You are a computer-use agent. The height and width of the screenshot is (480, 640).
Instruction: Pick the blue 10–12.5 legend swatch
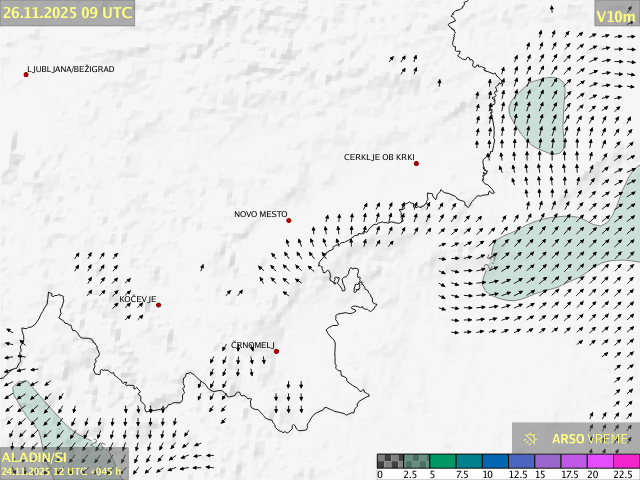coord(494,461)
